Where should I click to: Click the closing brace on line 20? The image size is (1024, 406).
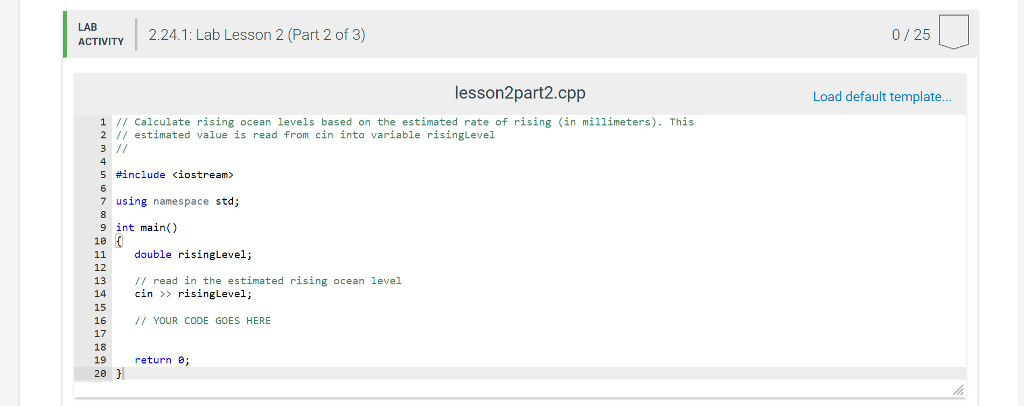(118, 373)
